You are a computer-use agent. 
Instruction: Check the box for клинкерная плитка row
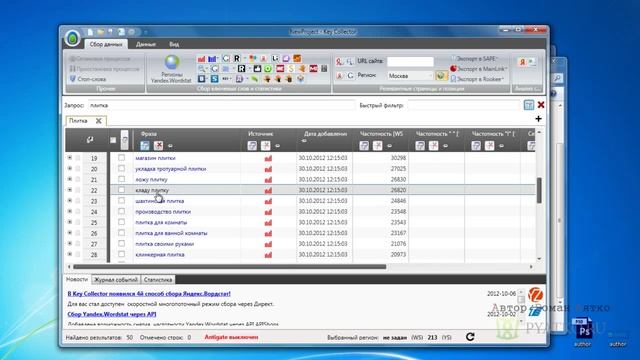click(121, 254)
